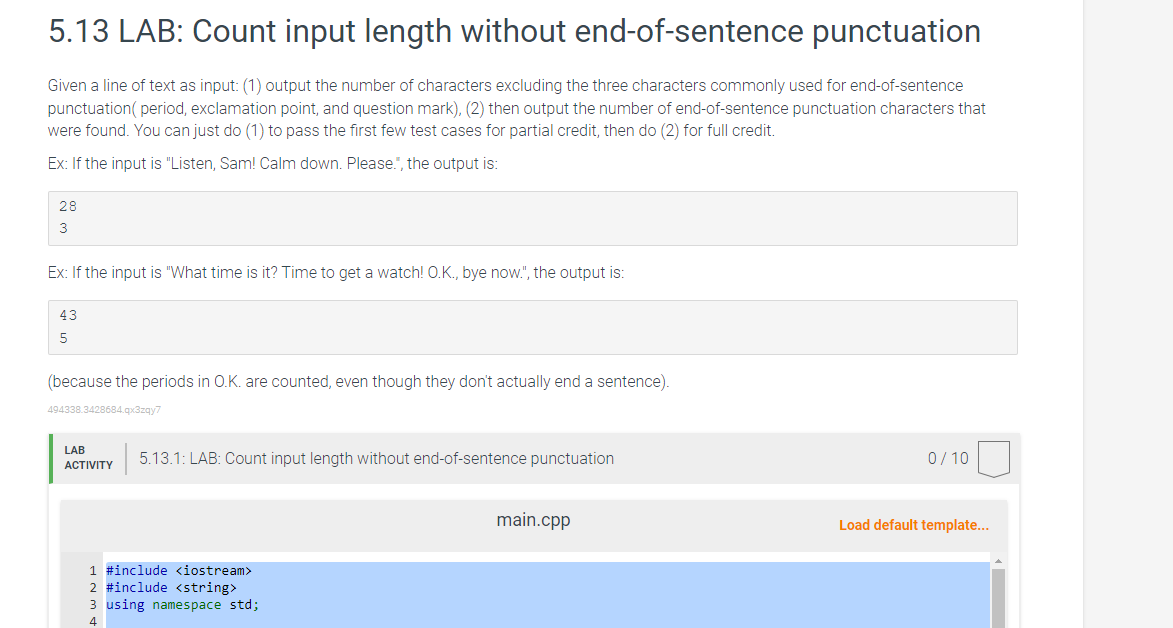Click the identifier text '494338.3428684.qx3zqy7'
This screenshot has width=1173, height=628.
coord(105,409)
